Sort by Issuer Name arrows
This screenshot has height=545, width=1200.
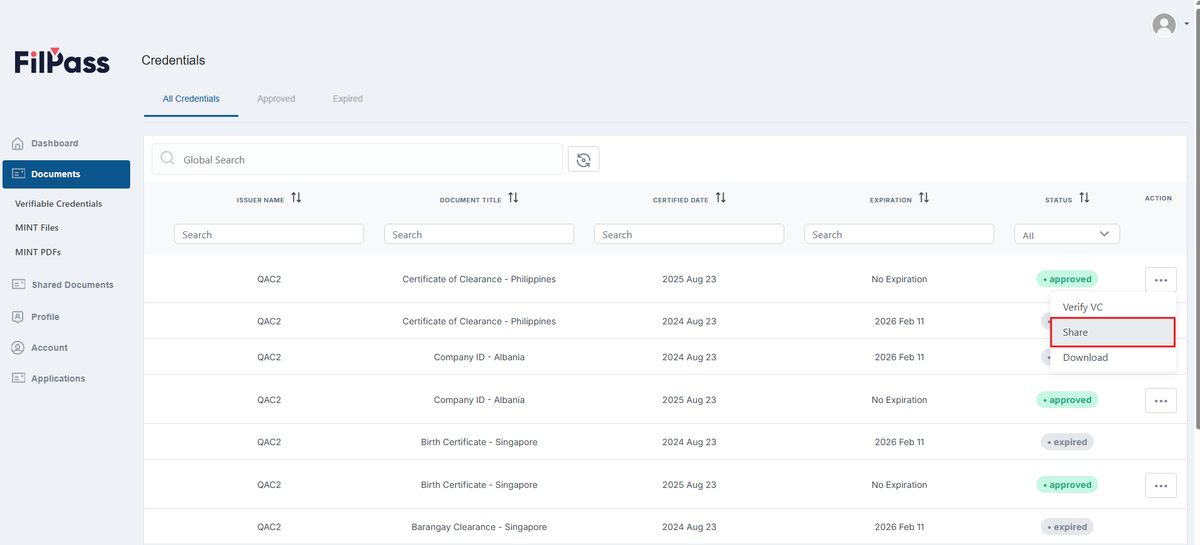click(x=296, y=198)
